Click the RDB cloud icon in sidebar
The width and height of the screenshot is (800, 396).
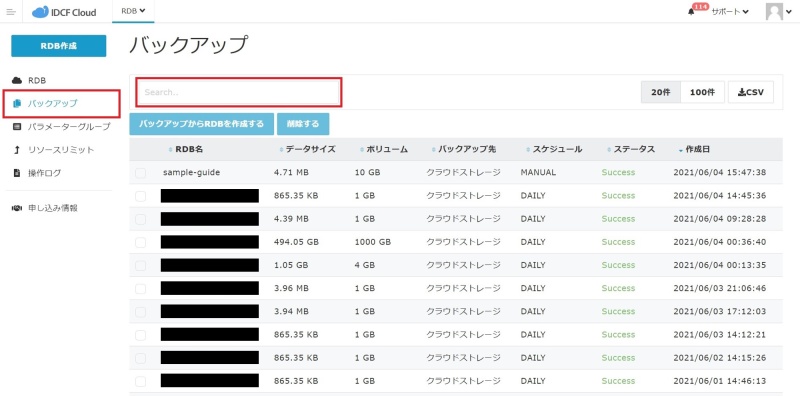(x=17, y=81)
